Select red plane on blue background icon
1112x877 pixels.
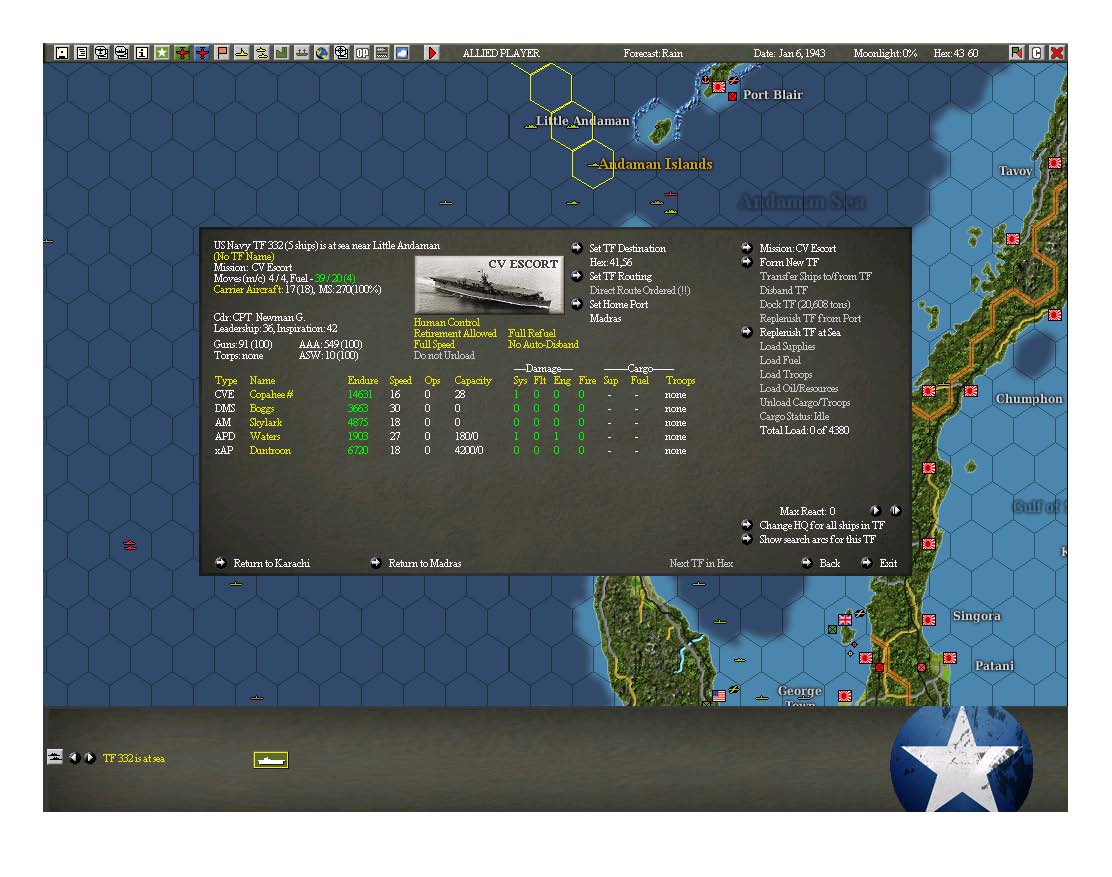[x=202, y=53]
